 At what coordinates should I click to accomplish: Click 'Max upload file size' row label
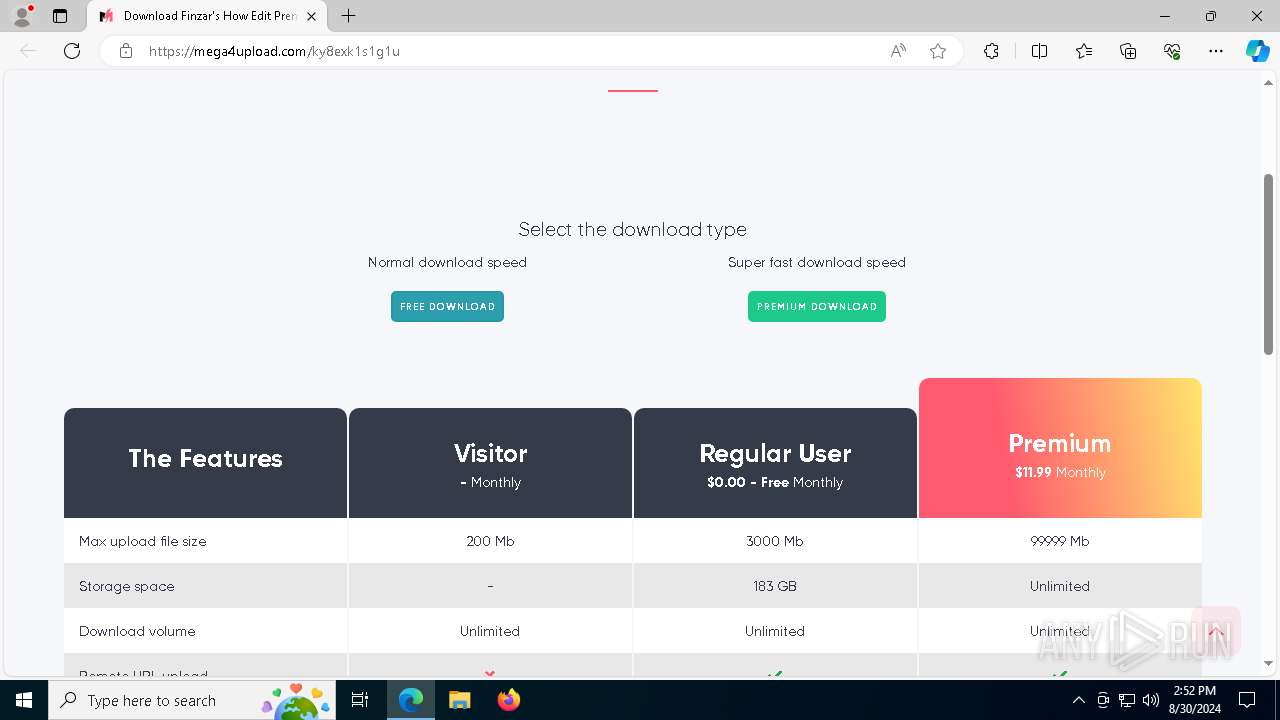pos(143,541)
